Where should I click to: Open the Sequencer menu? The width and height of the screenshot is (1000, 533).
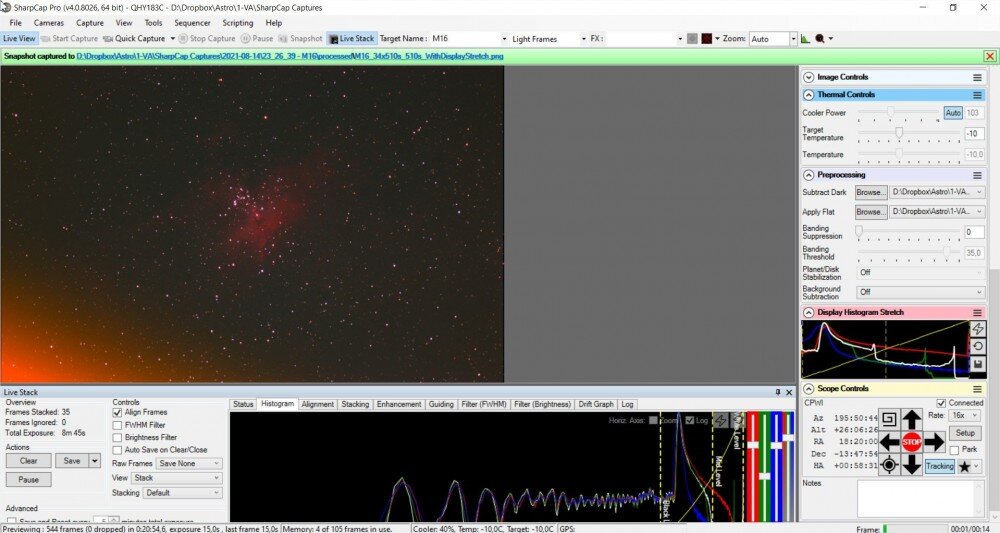[x=192, y=23]
